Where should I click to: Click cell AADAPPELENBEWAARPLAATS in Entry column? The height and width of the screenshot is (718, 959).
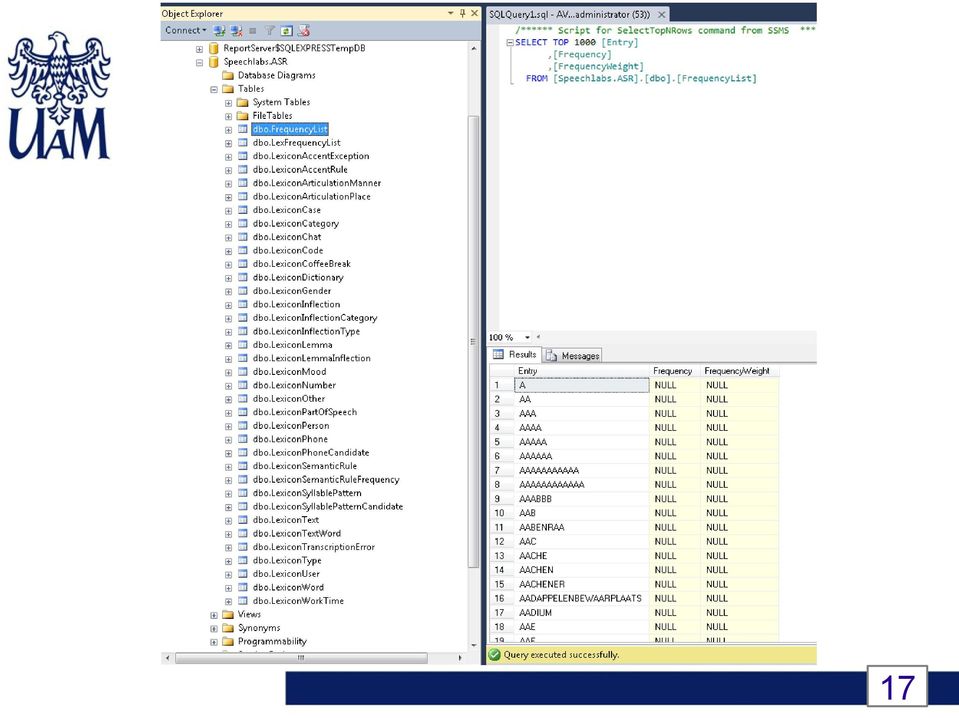coord(582,598)
